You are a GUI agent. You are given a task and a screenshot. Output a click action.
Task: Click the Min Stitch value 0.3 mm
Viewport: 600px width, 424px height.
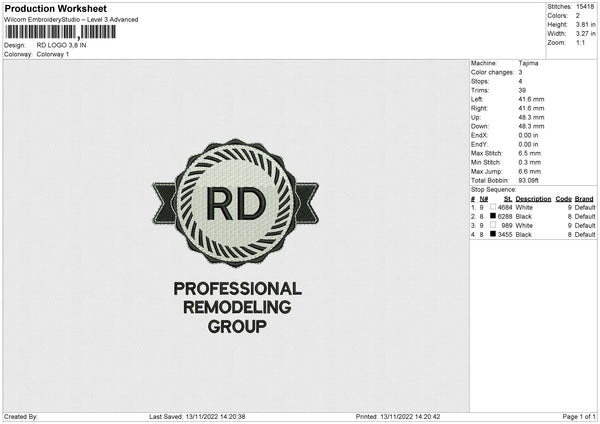click(x=530, y=162)
